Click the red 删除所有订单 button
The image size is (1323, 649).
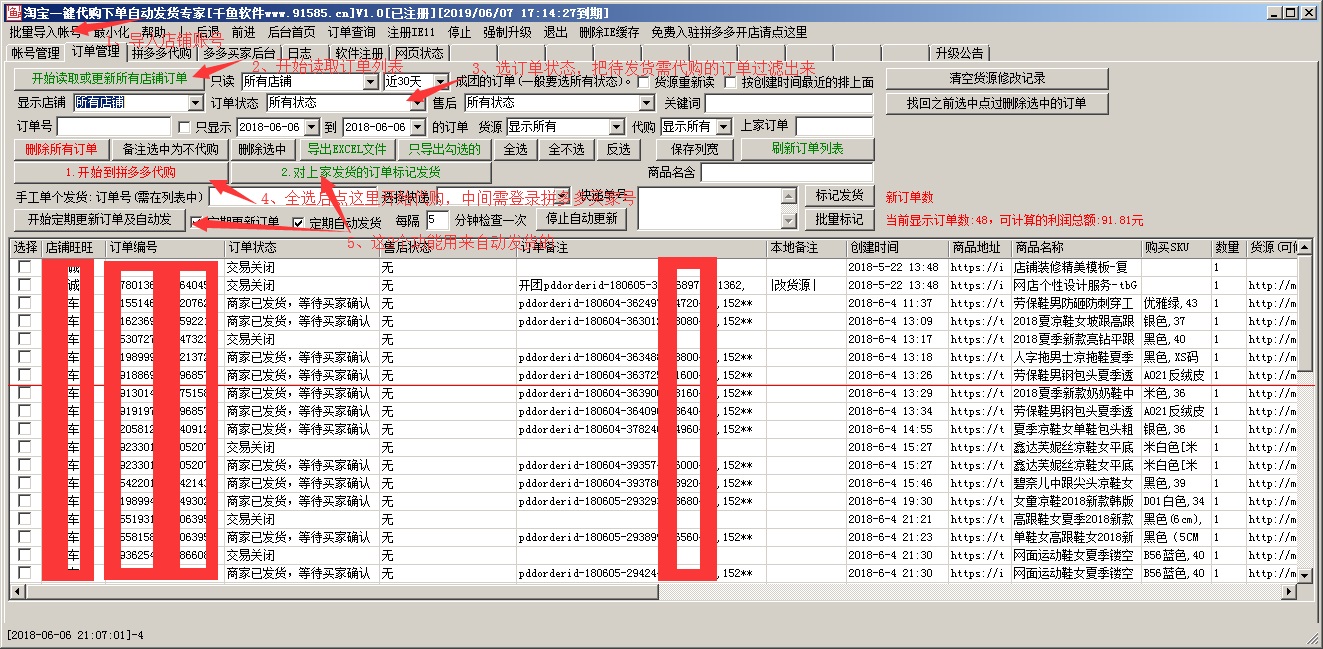coord(61,149)
